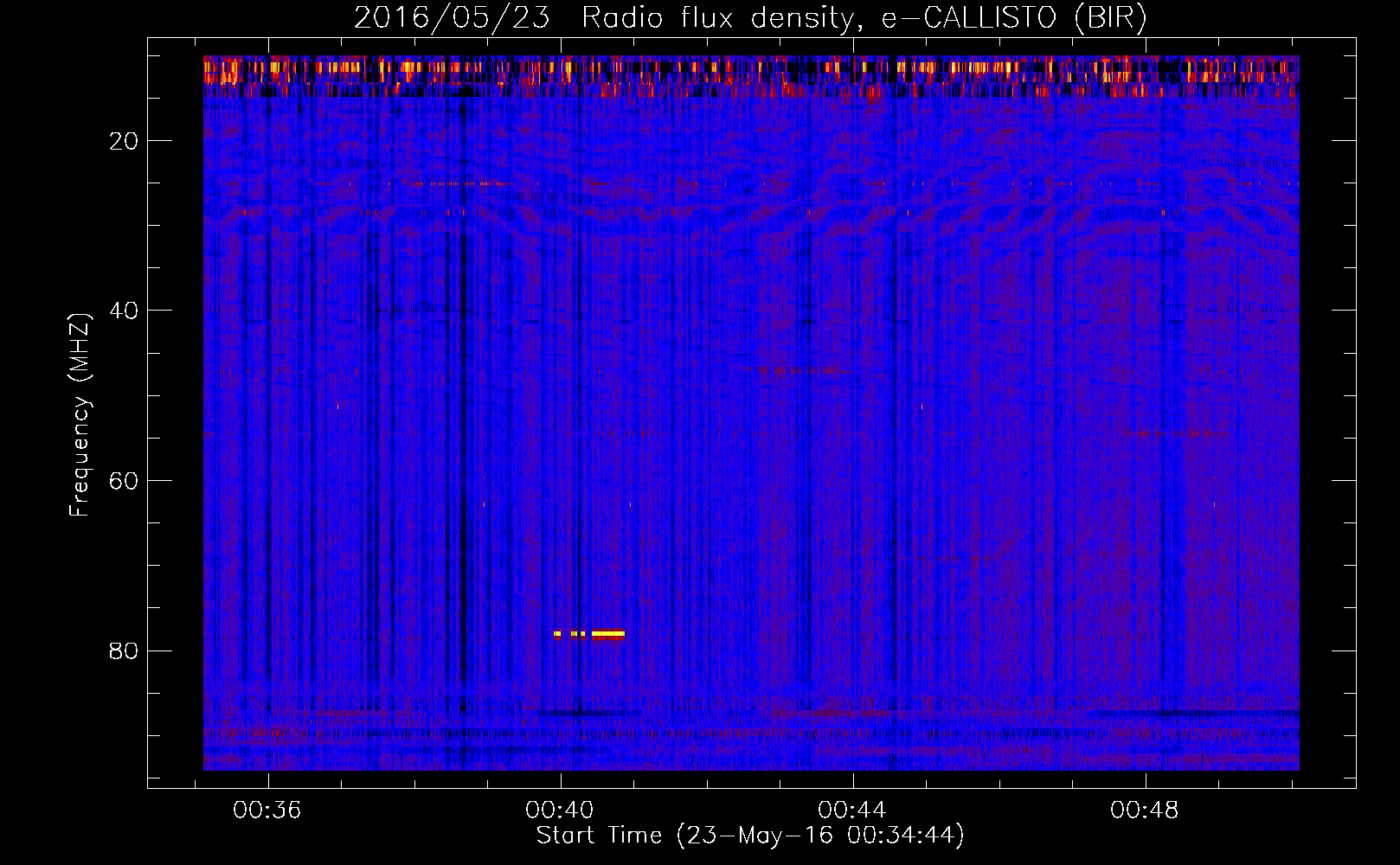This screenshot has height=865, width=1400.
Task: Click the 80 MHz frequency tick label
Action: (x=124, y=650)
